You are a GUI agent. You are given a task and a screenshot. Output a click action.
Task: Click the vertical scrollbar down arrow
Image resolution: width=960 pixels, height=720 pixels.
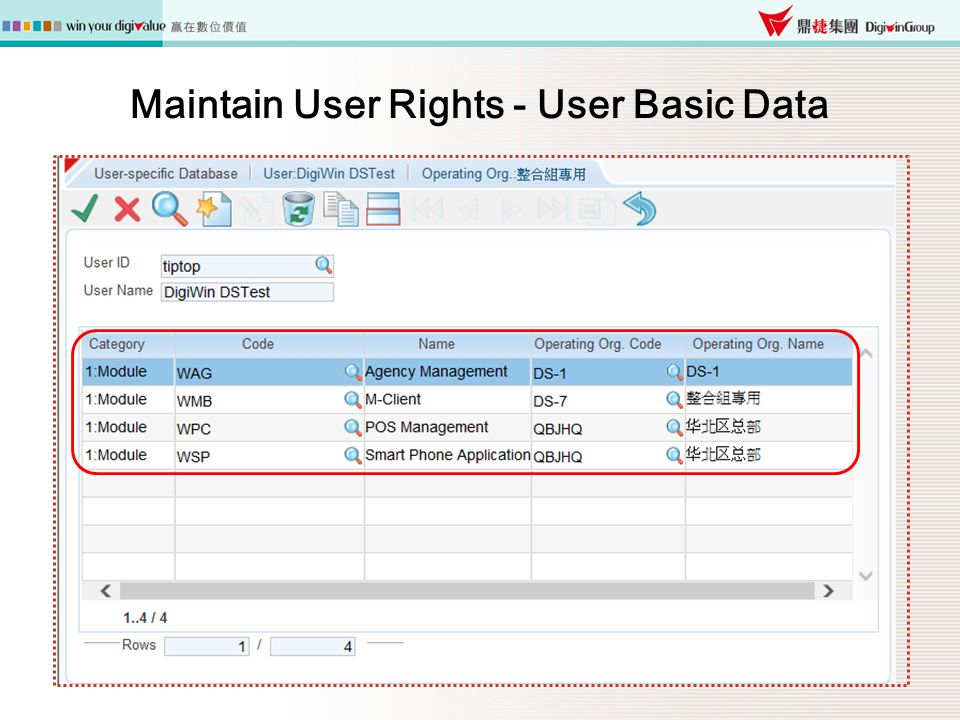point(866,576)
